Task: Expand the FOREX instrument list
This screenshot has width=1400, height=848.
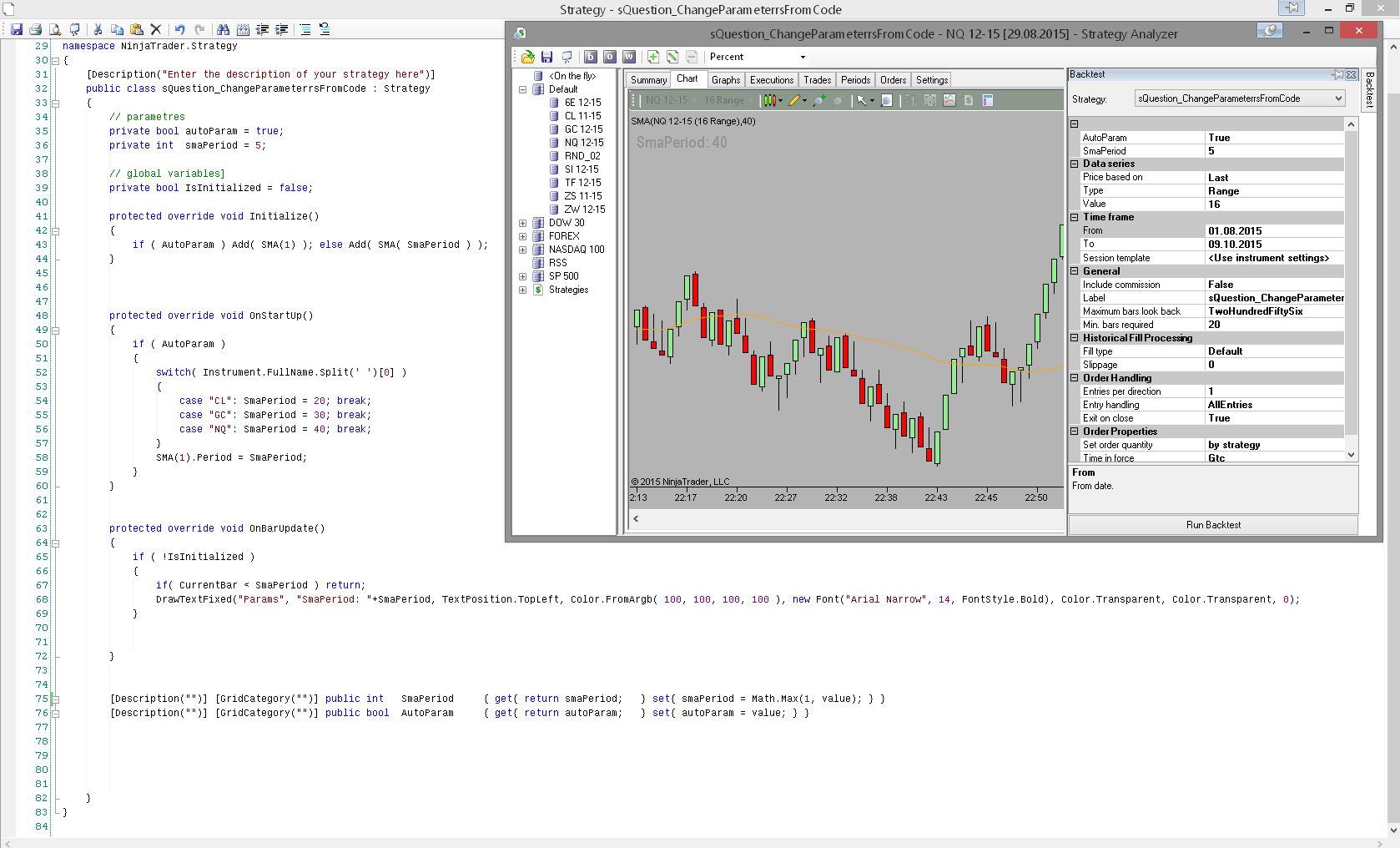Action: tap(523, 236)
